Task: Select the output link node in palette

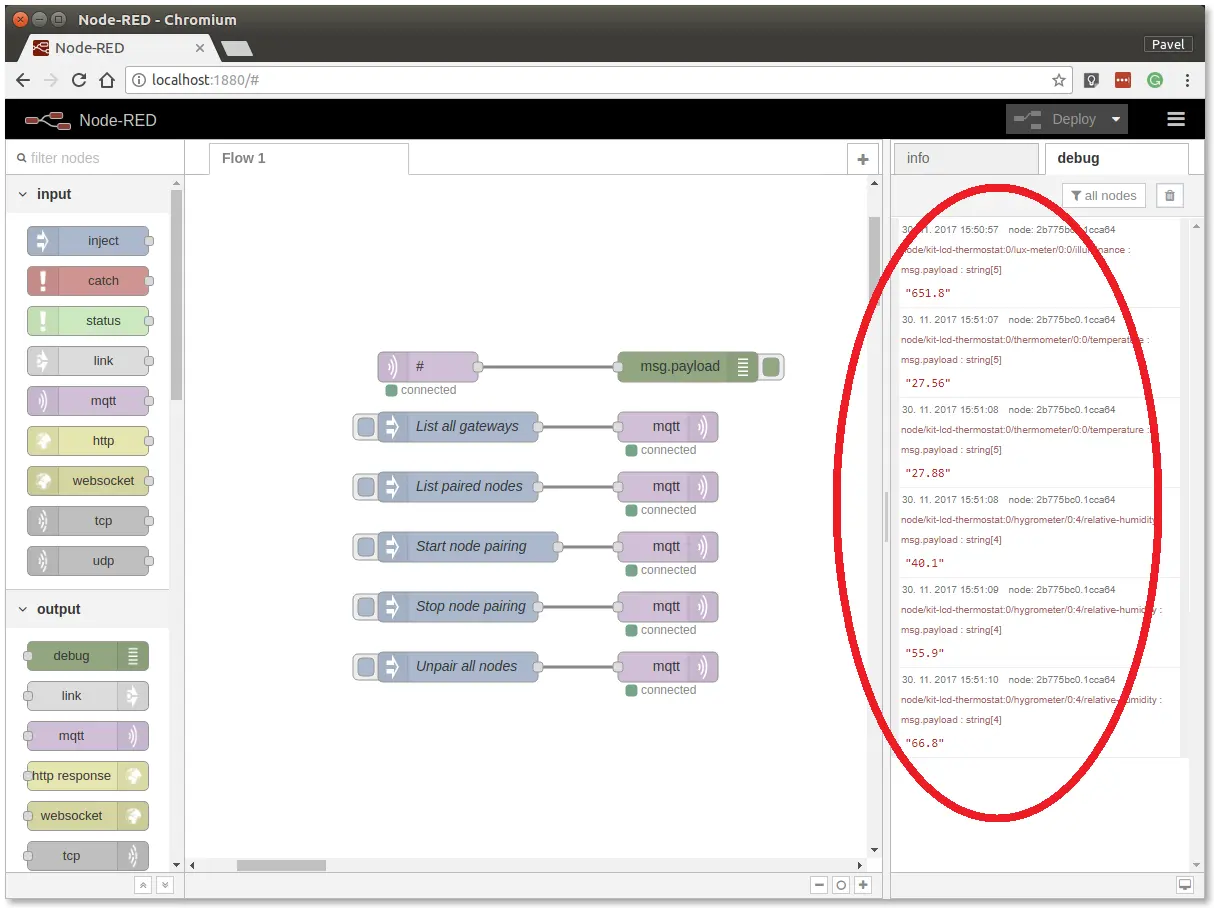Action: [88, 696]
